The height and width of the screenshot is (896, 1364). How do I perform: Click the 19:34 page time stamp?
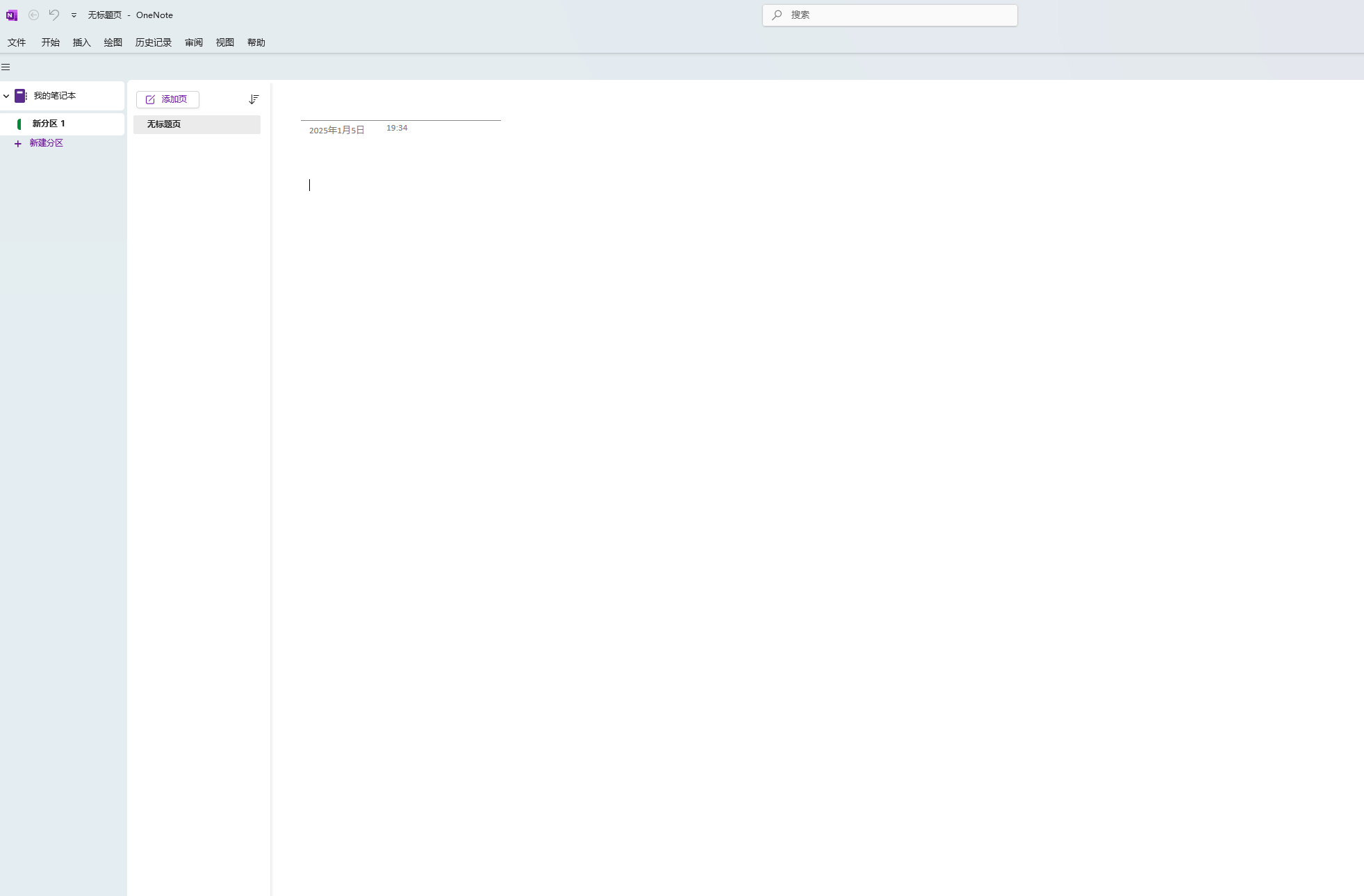[397, 128]
